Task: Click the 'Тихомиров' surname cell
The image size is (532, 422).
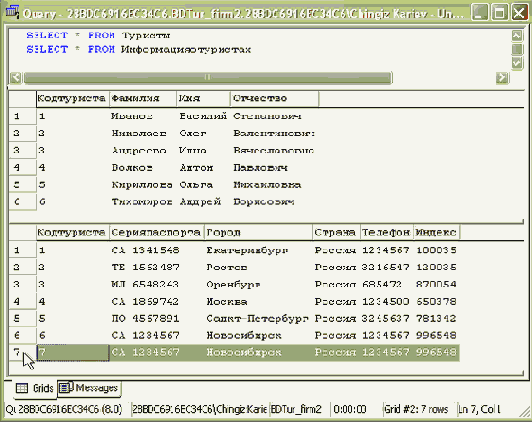Action: coord(142,202)
